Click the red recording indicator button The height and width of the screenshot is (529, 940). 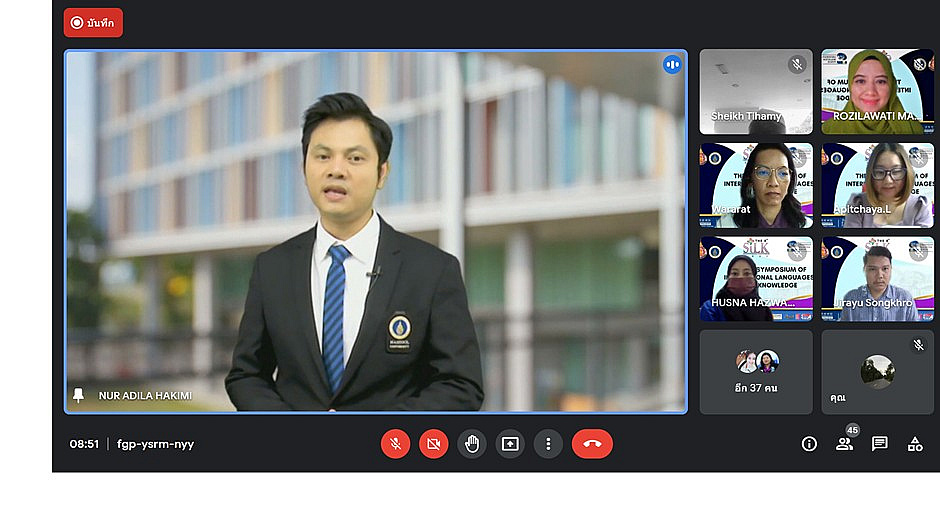tap(93, 23)
